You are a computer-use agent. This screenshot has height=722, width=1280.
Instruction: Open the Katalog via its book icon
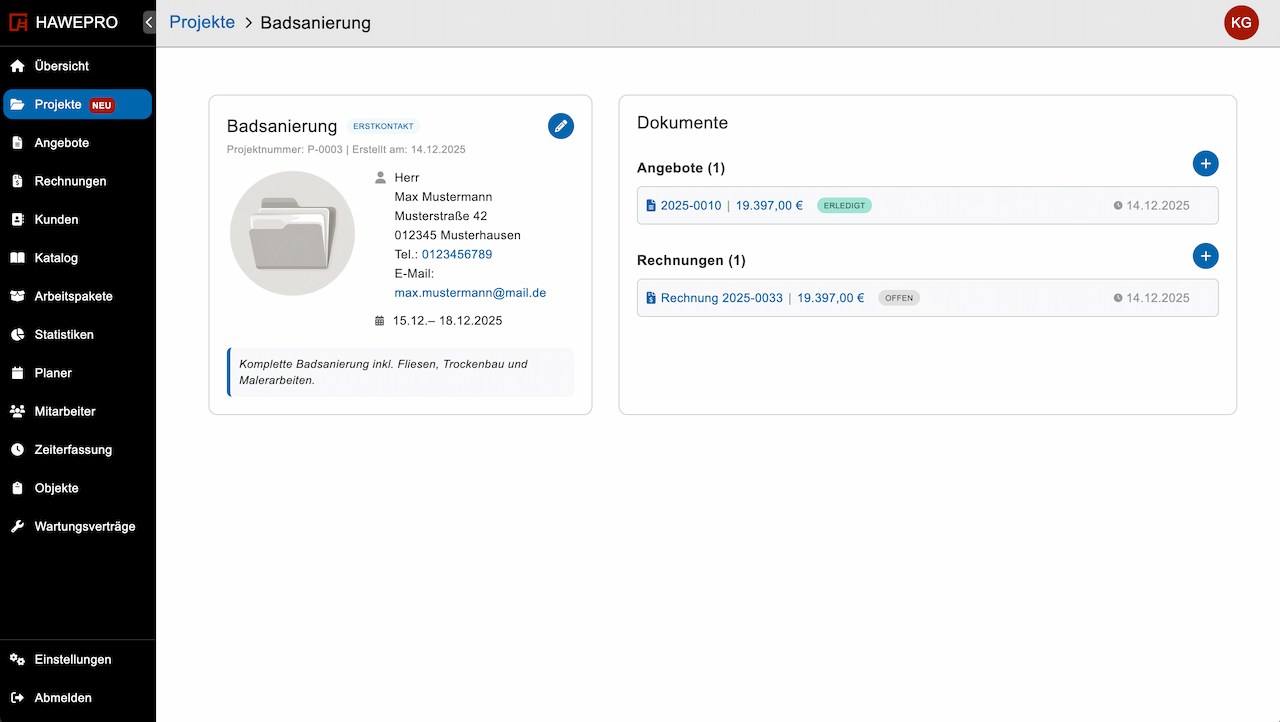click(20, 258)
